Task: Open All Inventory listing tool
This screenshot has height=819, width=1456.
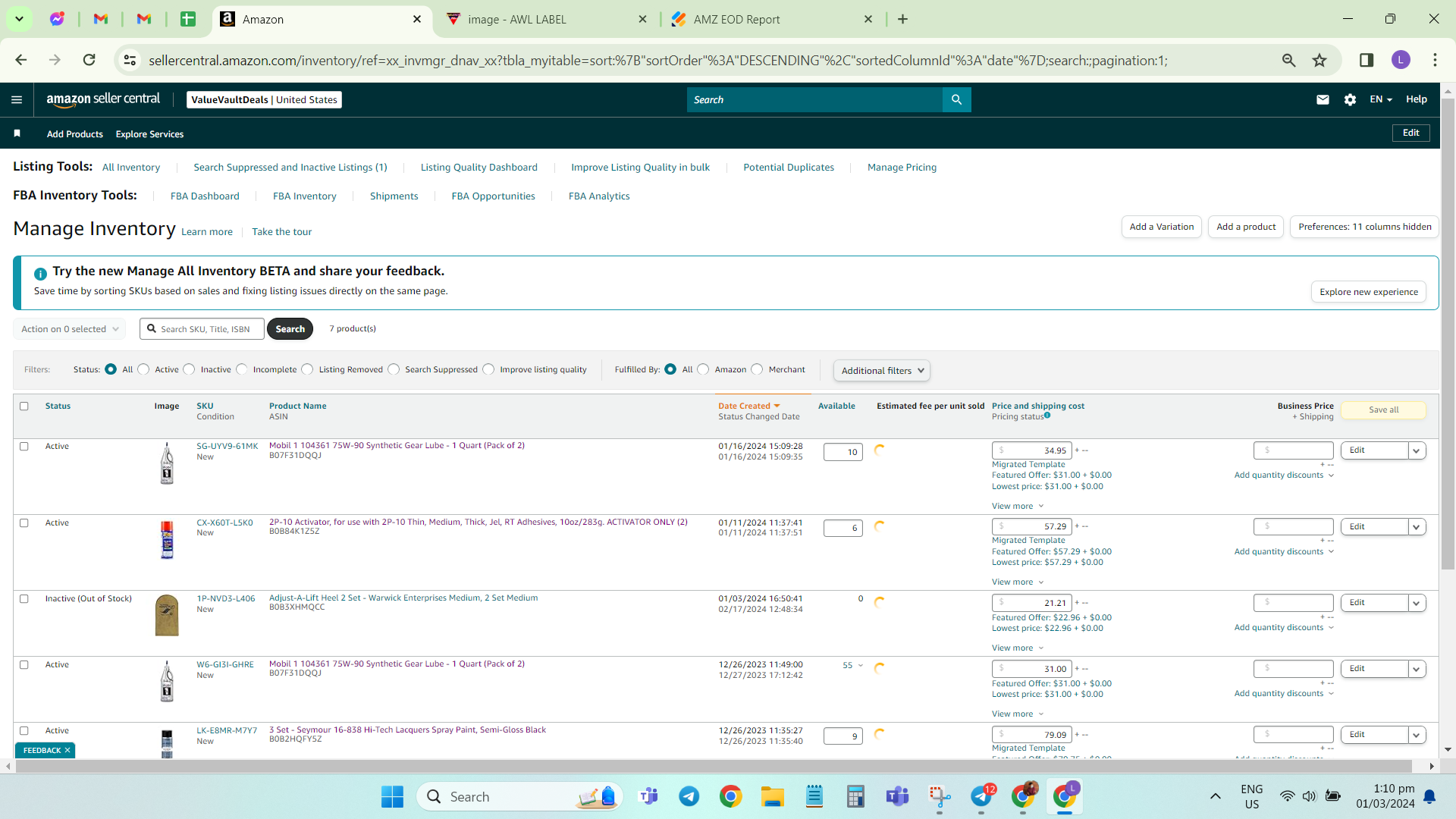Action: 131,168
